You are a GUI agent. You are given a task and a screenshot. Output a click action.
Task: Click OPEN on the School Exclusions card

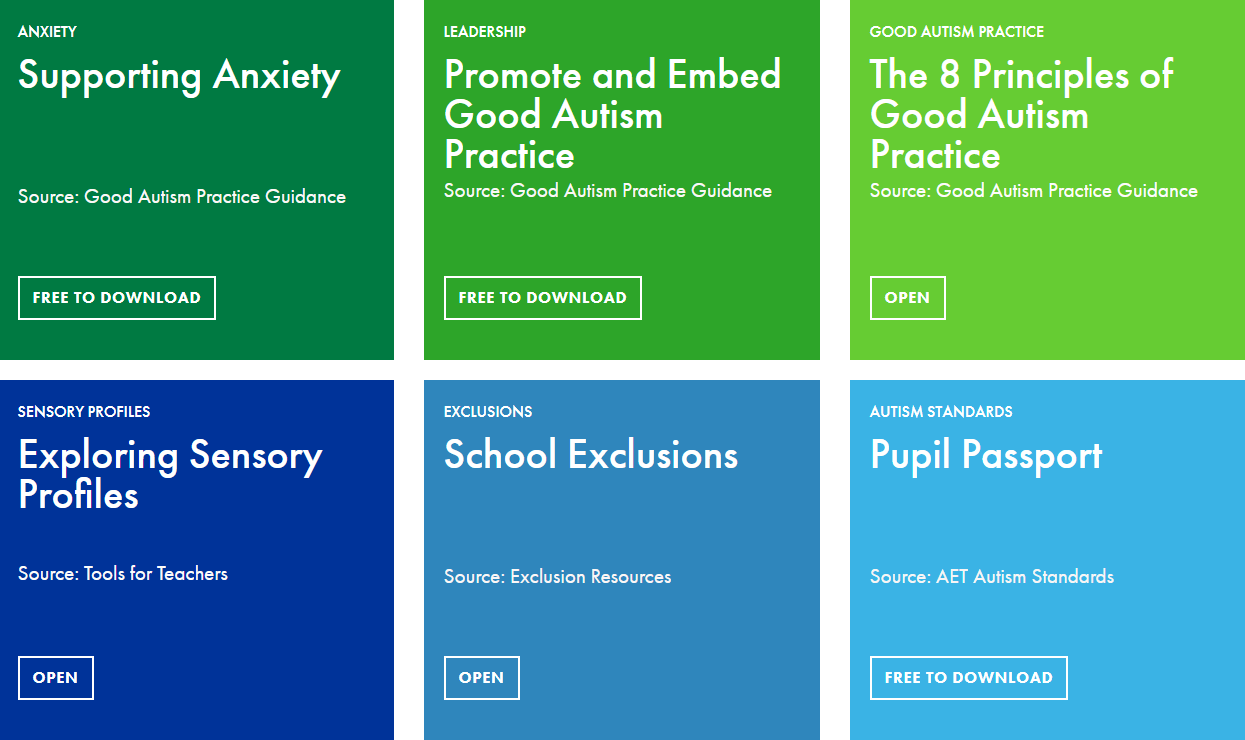481,677
